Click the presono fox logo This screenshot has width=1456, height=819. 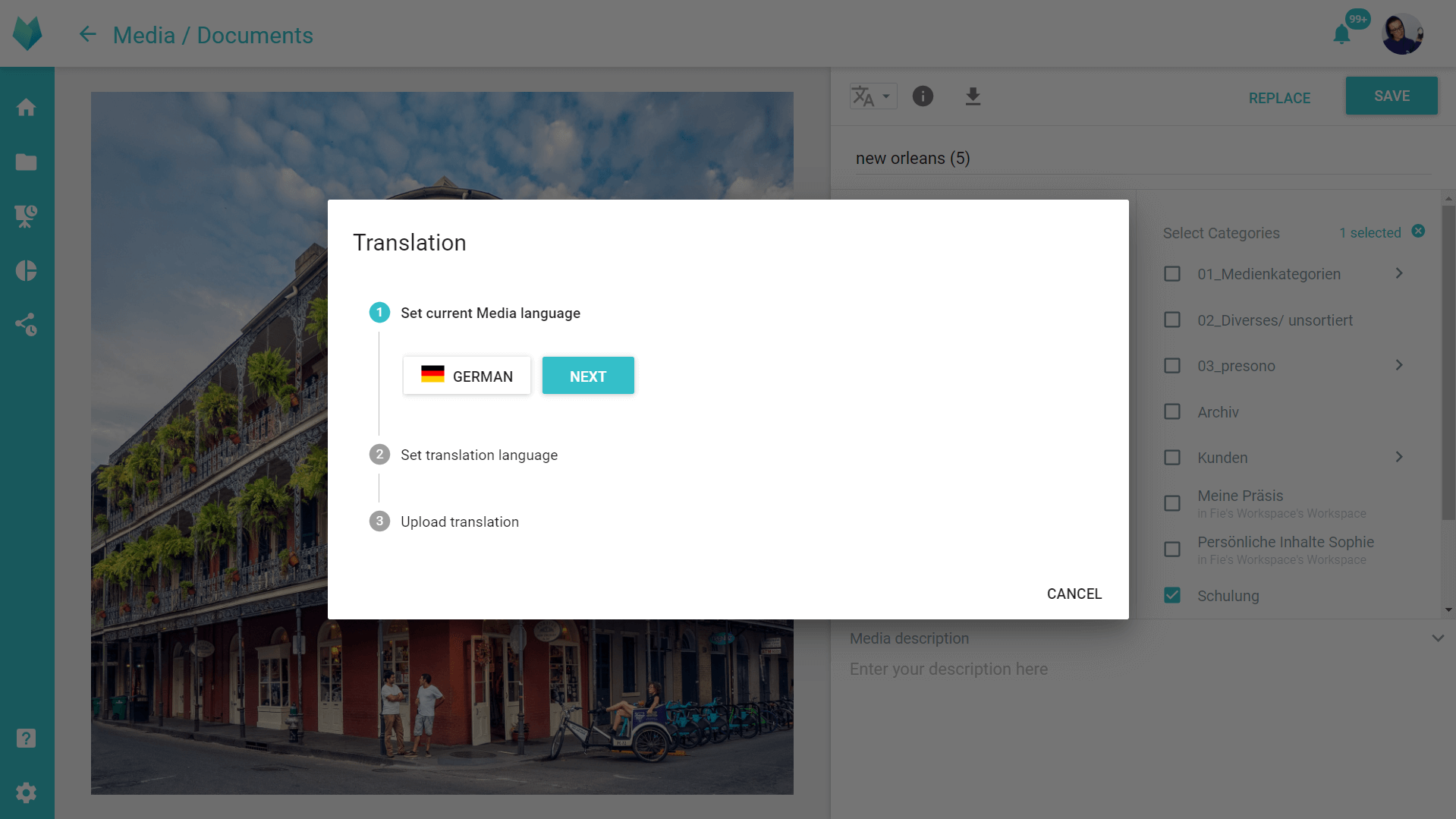(x=27, y=33)
